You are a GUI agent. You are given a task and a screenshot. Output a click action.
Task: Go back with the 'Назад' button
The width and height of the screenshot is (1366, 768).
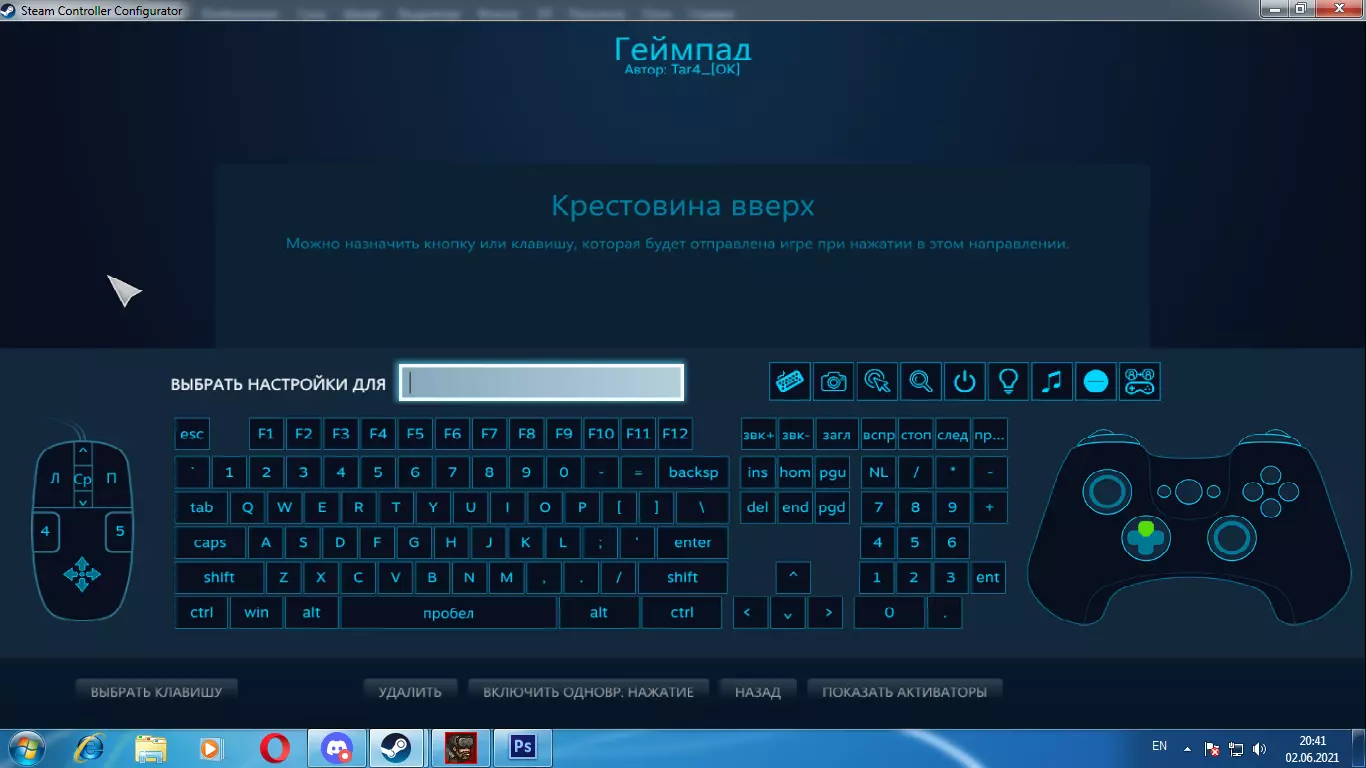[x=758, y=691]
